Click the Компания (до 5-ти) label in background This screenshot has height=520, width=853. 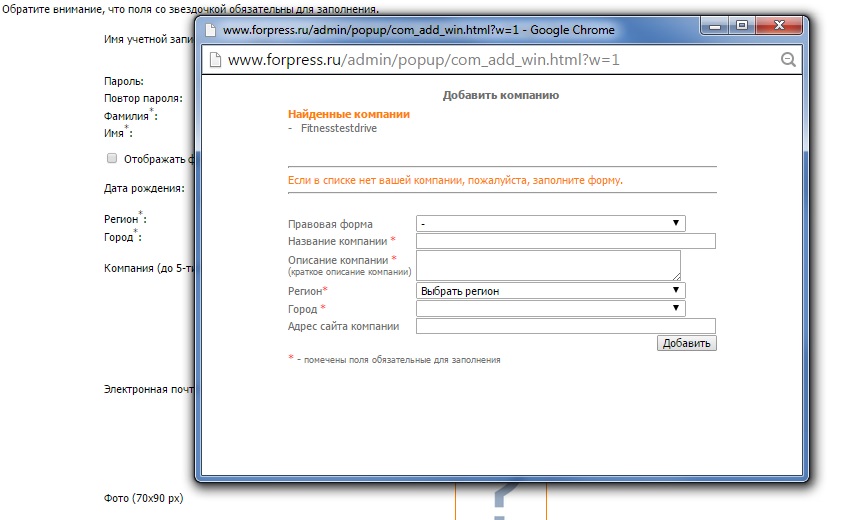[x=149, y=268]
